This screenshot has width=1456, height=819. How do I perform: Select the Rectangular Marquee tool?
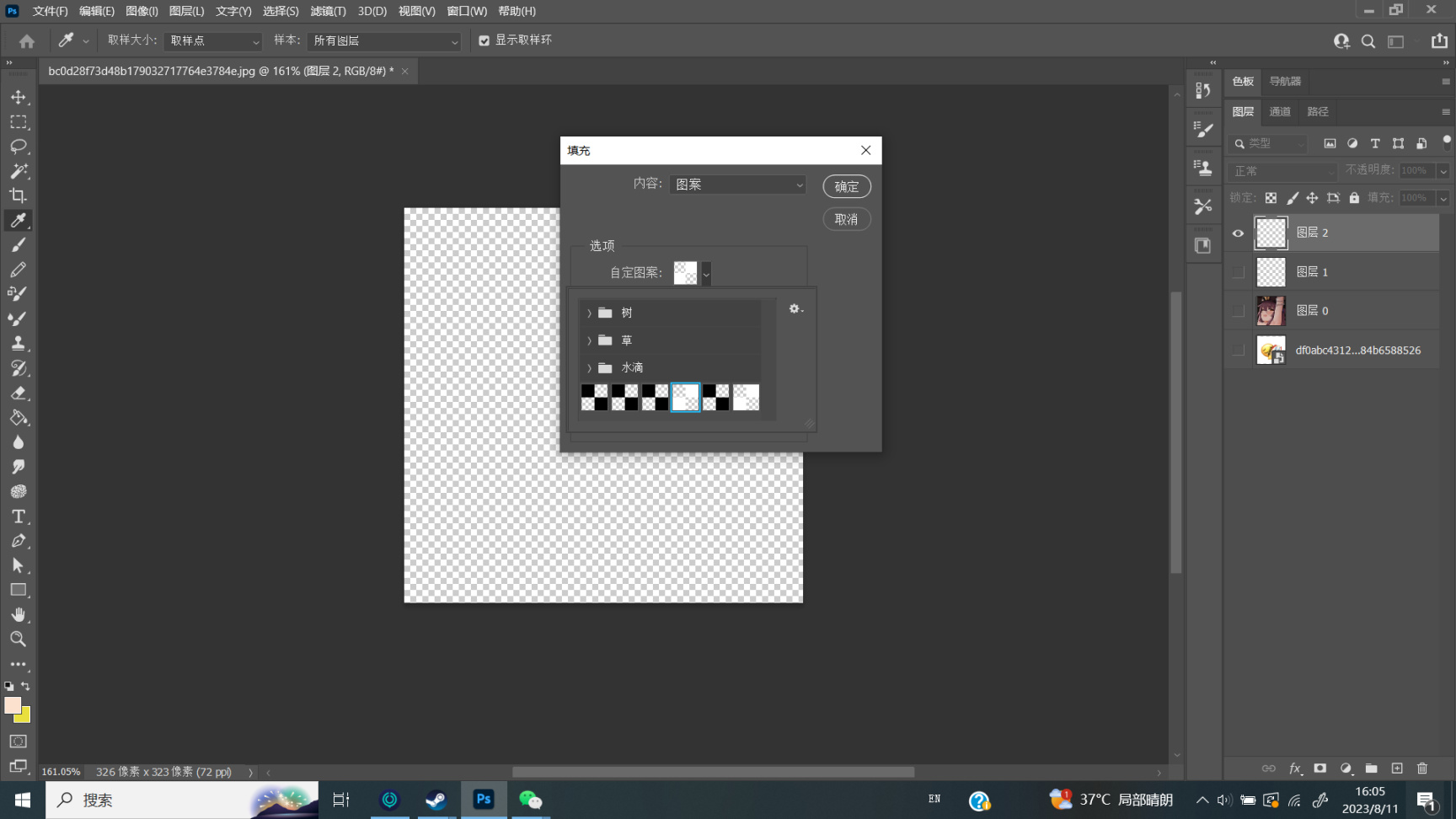(x=19, y=122)
